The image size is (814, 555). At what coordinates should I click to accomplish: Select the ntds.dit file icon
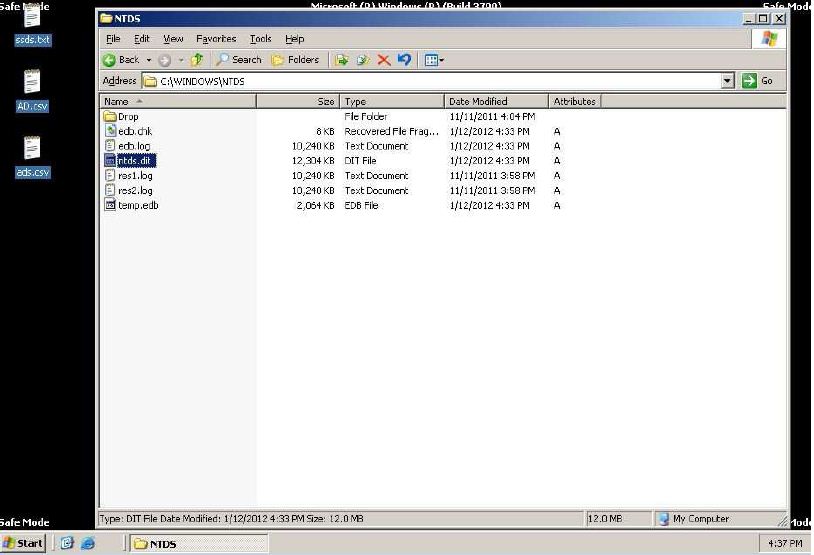[110, 160]
